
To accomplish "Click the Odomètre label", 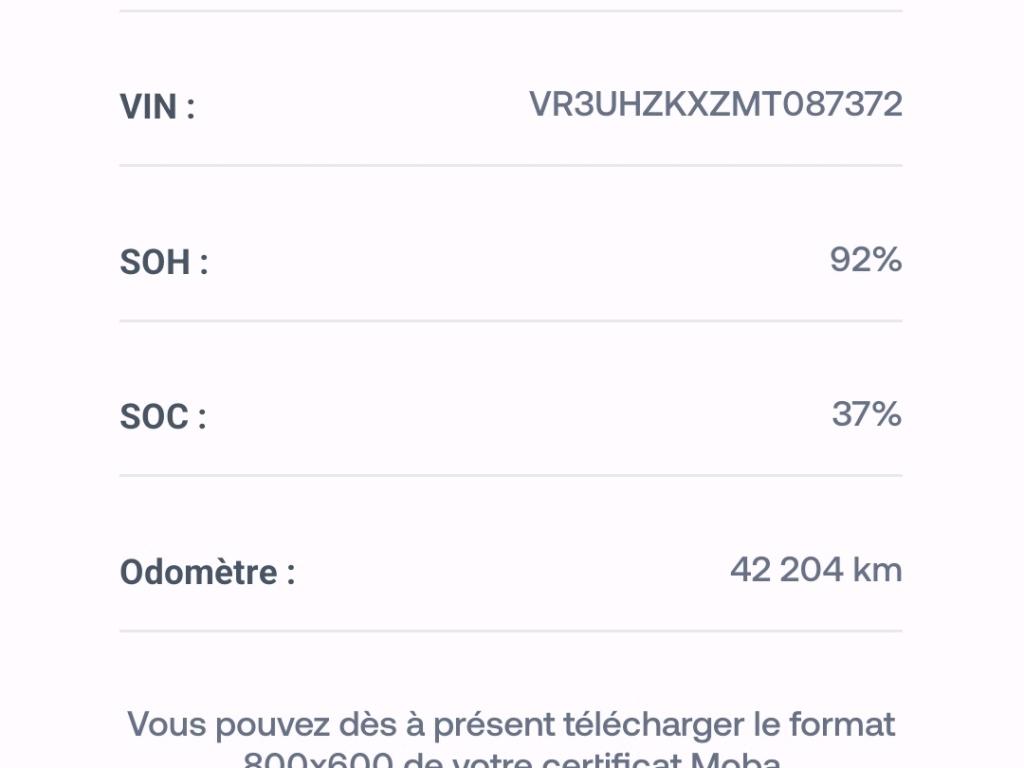I will (207, 572).
